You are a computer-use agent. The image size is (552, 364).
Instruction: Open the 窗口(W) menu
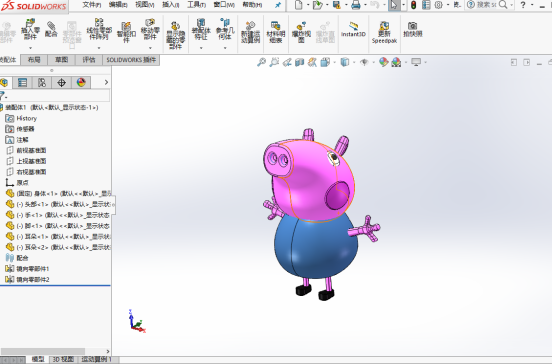224,5
